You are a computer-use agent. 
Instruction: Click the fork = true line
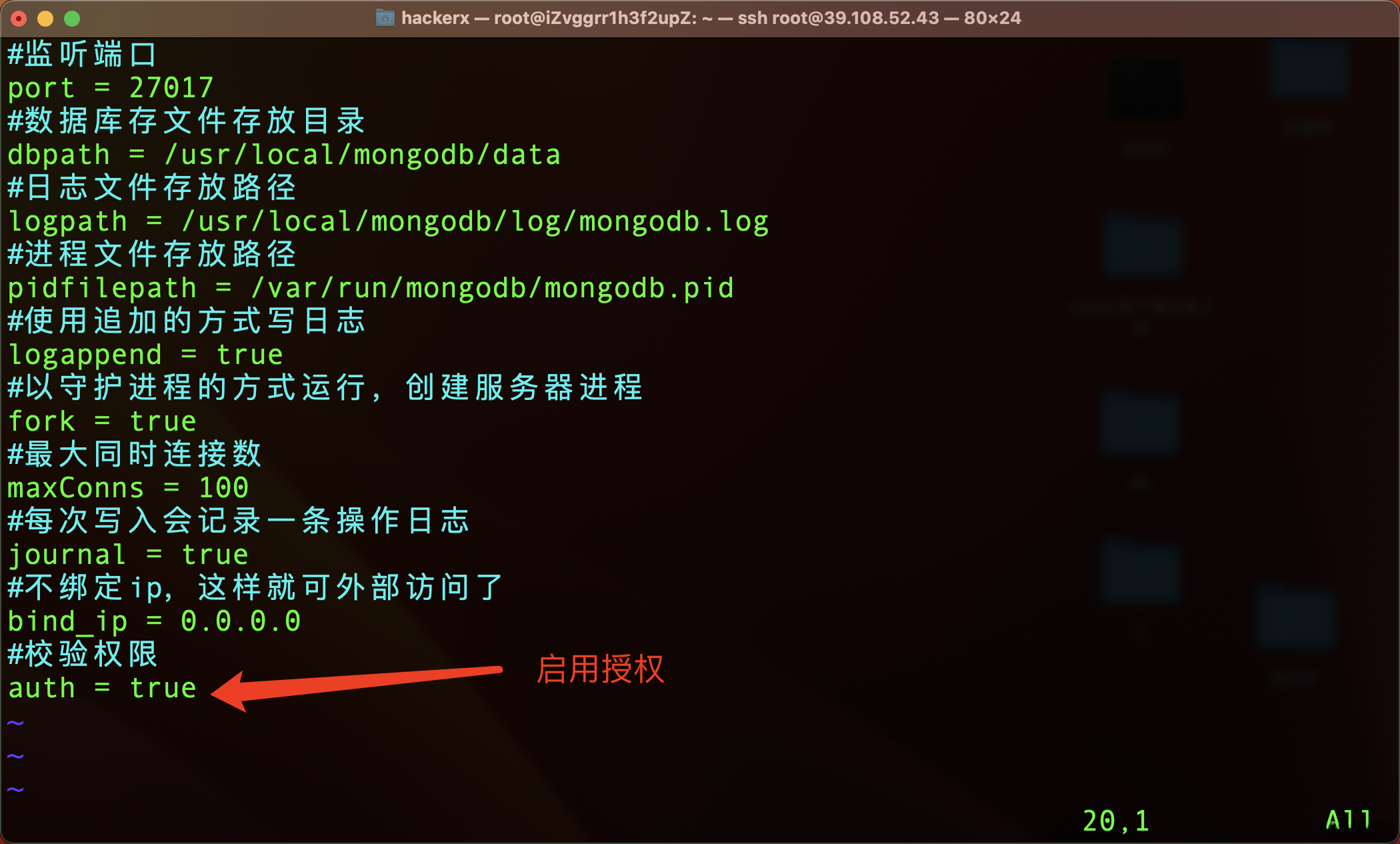click(102, 421)
